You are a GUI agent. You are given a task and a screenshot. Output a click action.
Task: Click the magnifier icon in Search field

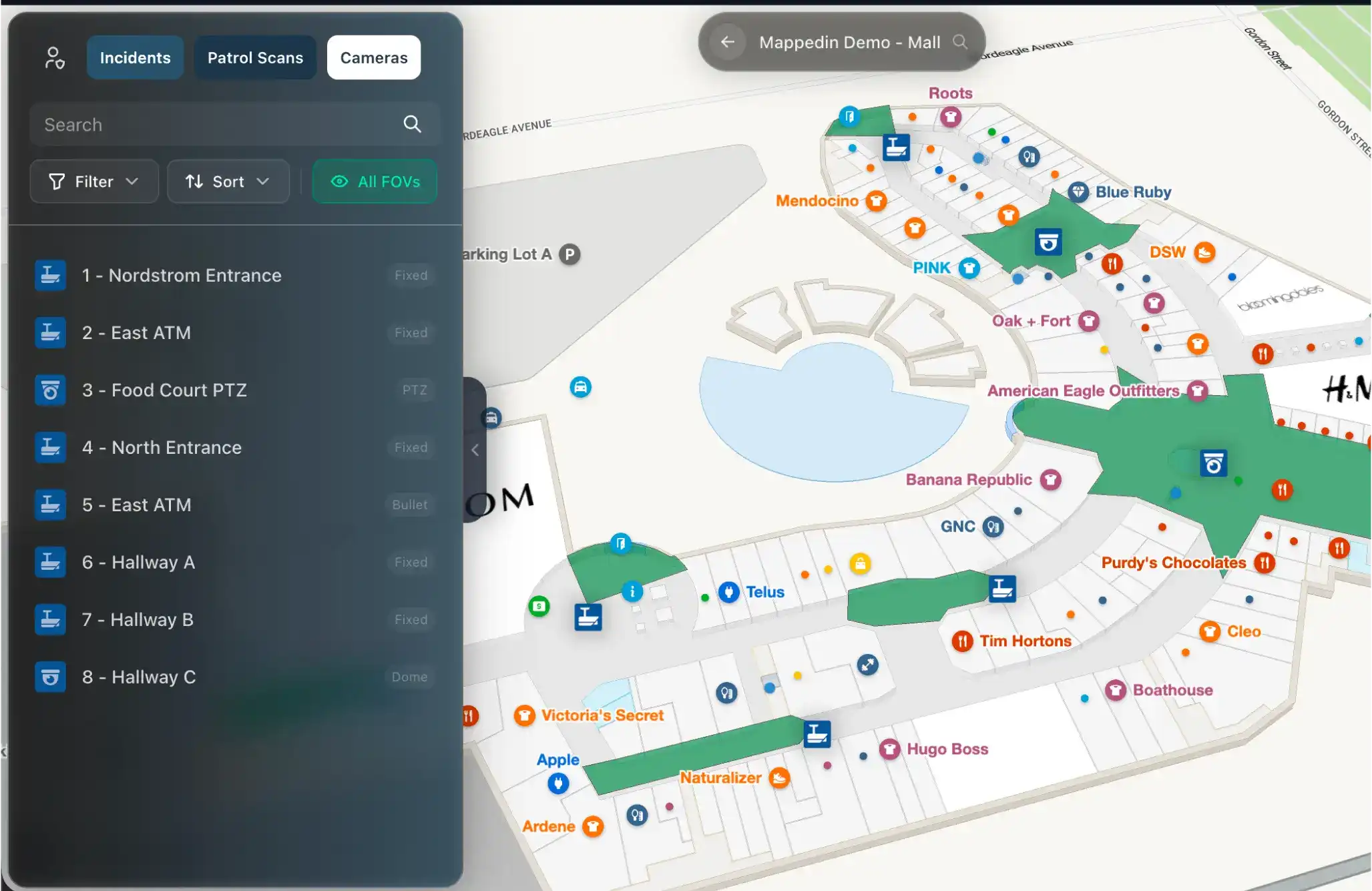[x=412, y=124]
